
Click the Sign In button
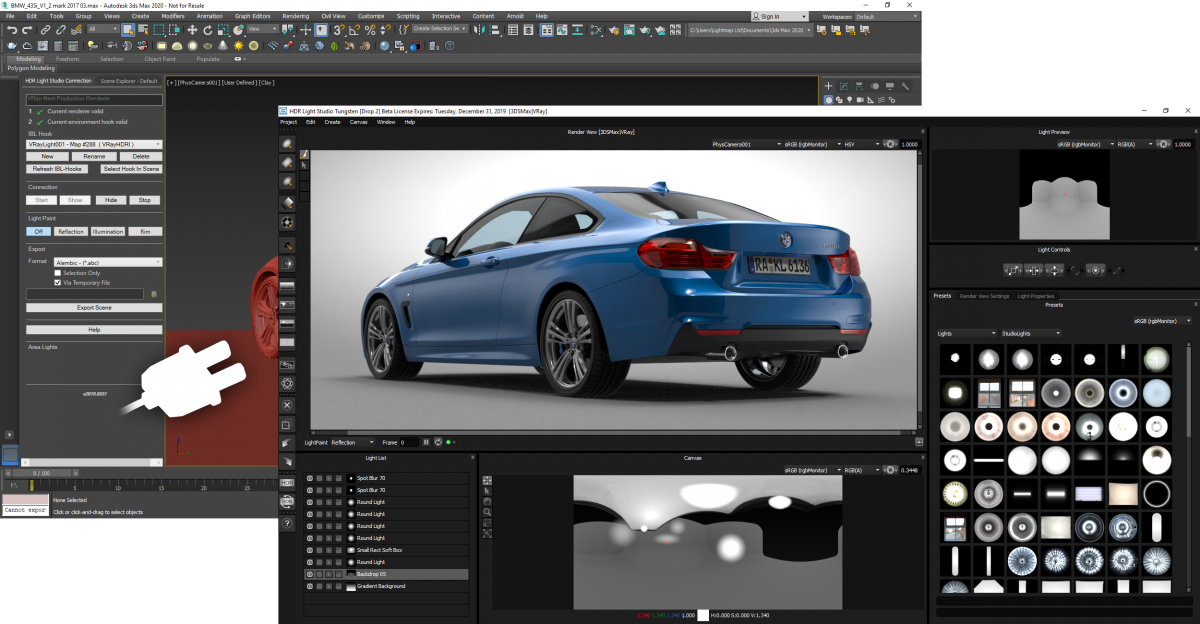pos(780,17)
